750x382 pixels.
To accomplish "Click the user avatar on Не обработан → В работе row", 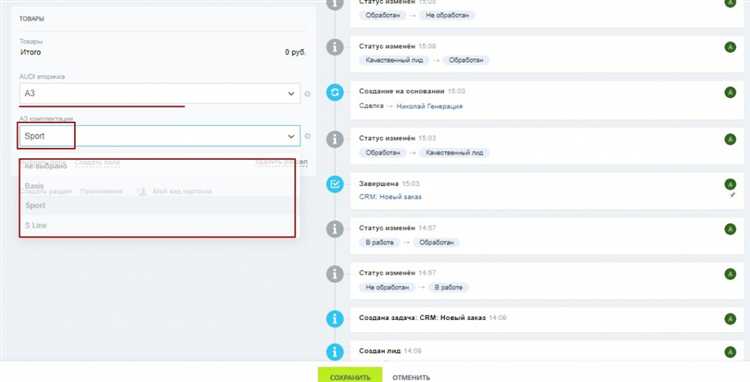I will coord(730,274).
